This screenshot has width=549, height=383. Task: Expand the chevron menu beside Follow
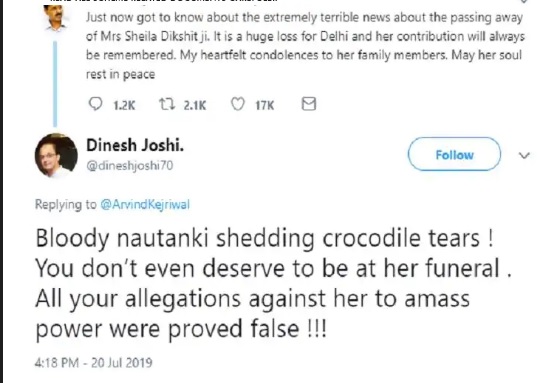click(x=524, y=155)
